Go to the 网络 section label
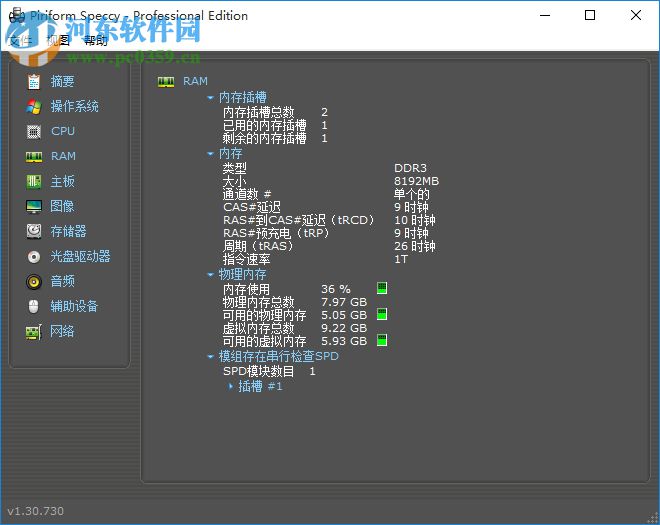This screenshot has height=525, width=660. pyautogui.click(x=62, y=332)
